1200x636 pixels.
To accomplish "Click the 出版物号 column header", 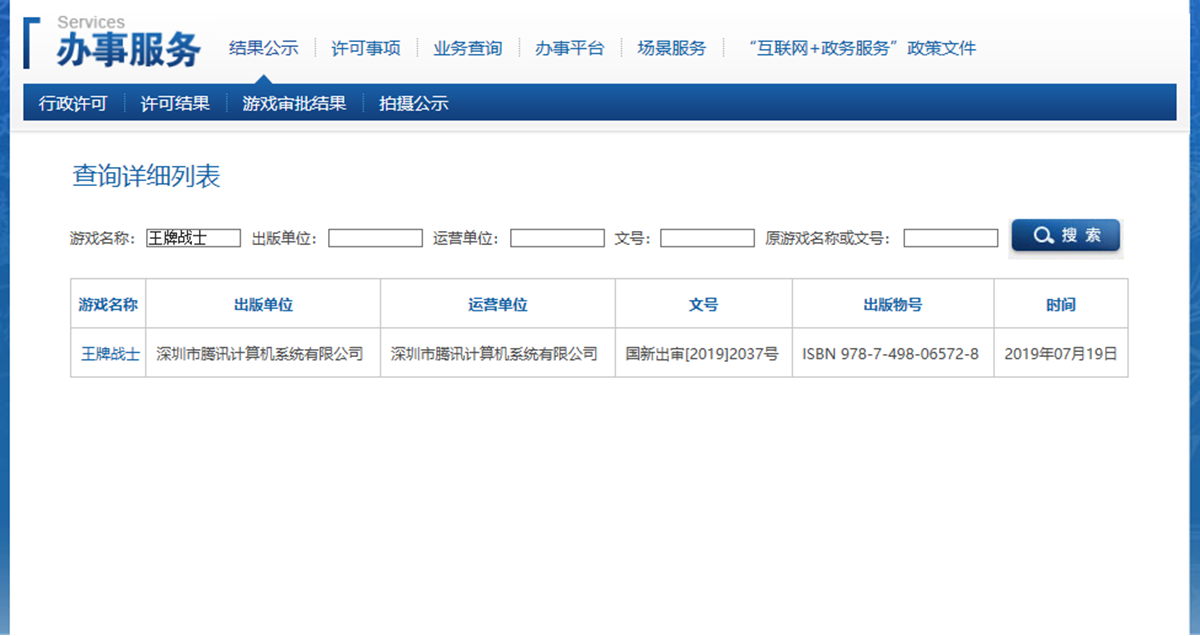I will pos(892,305).
